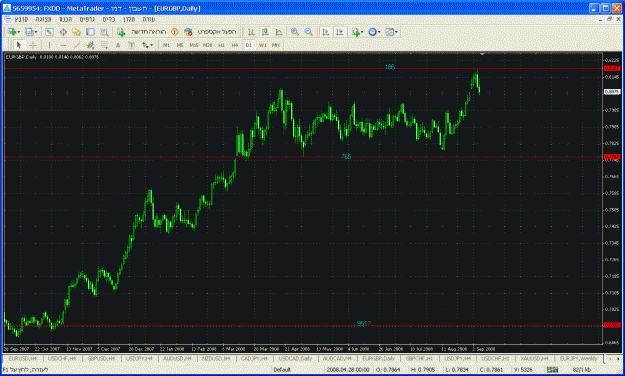Viewport: 625px width, 376px height.
Task: Open the Window menu (חלון)
Action: pyautogui.click(x=129, y=19)
